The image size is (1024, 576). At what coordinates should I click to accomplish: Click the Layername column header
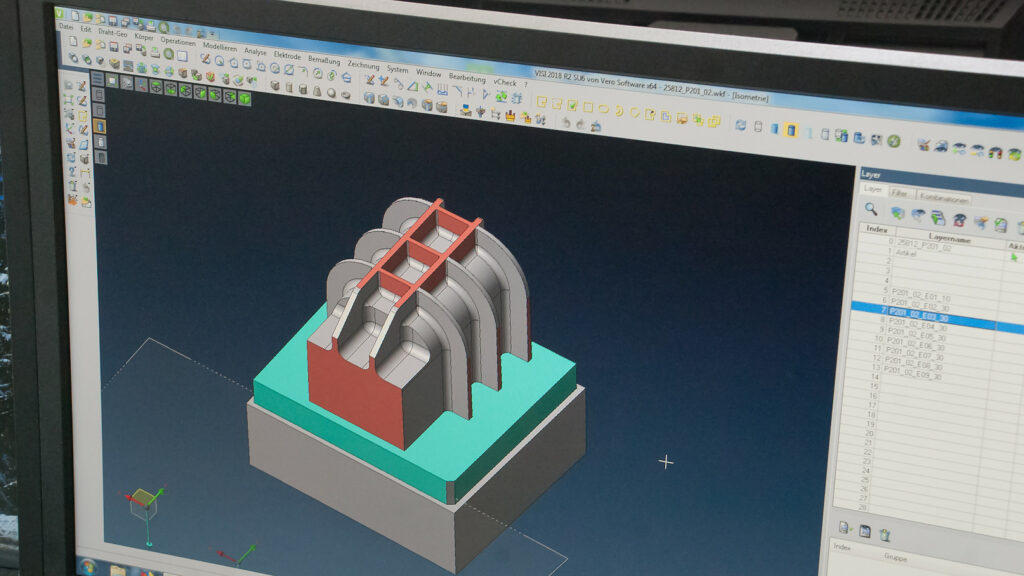950,239
